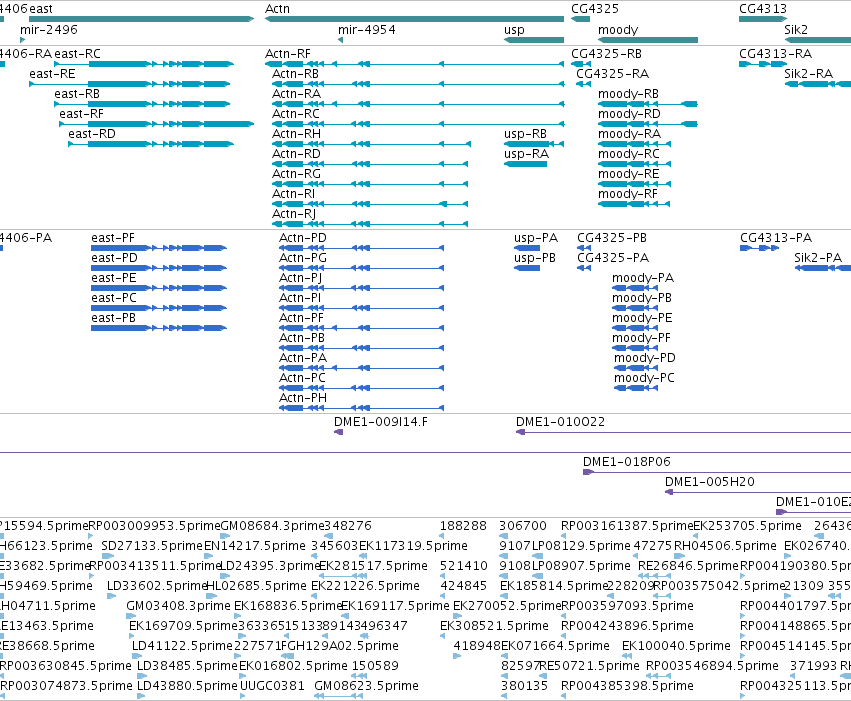
Task: Click cDNA LP08129.5prime label
Action: (581, 546)
